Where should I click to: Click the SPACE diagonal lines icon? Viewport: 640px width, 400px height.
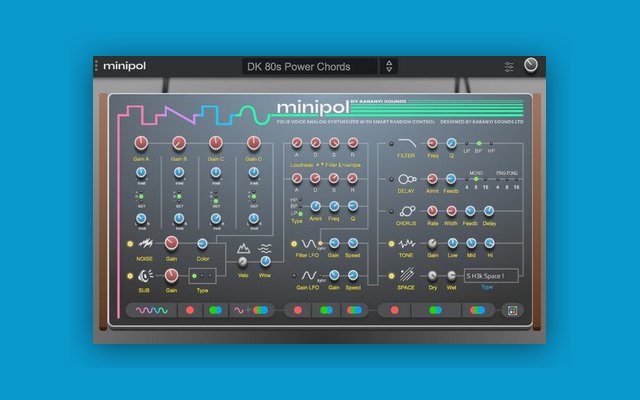407,275
